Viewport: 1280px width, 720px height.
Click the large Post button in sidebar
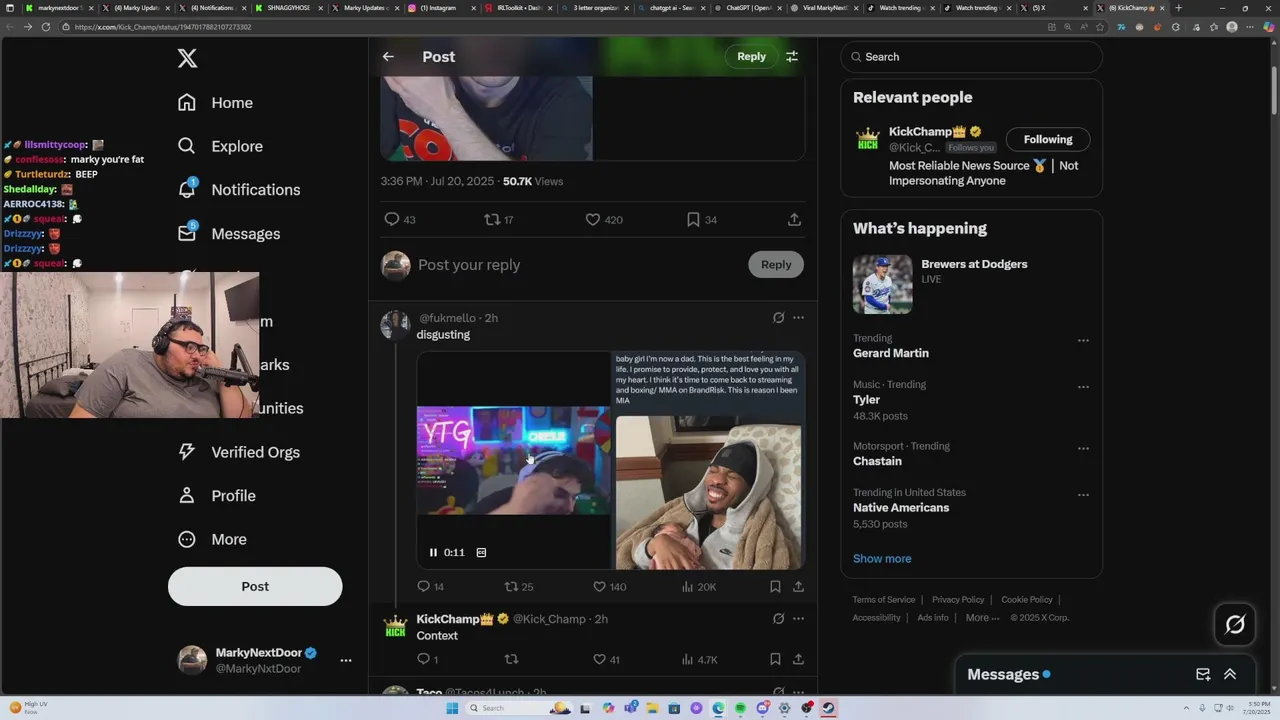(x=255, y=586)
